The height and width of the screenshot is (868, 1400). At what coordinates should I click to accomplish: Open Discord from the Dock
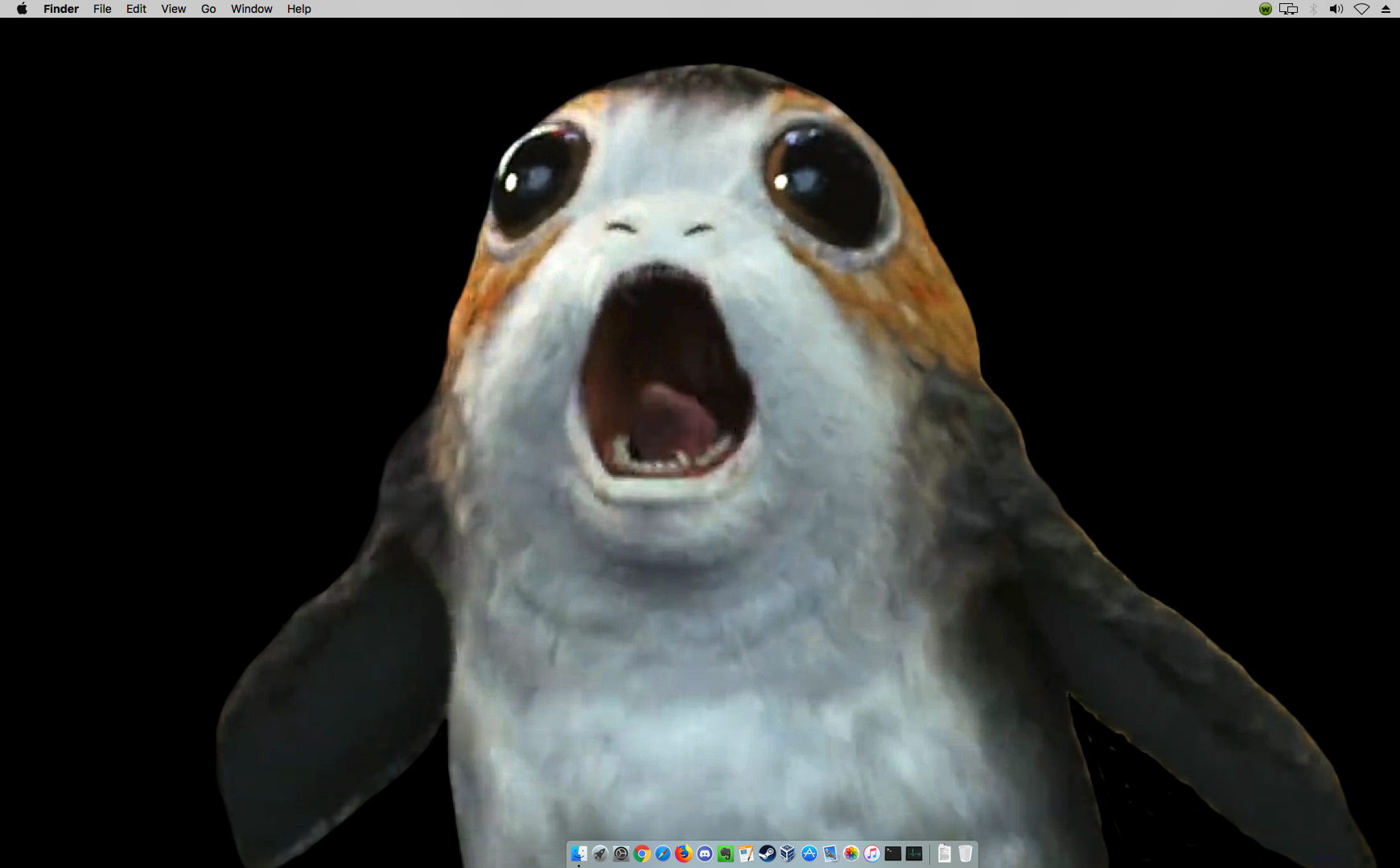[705, 854]
